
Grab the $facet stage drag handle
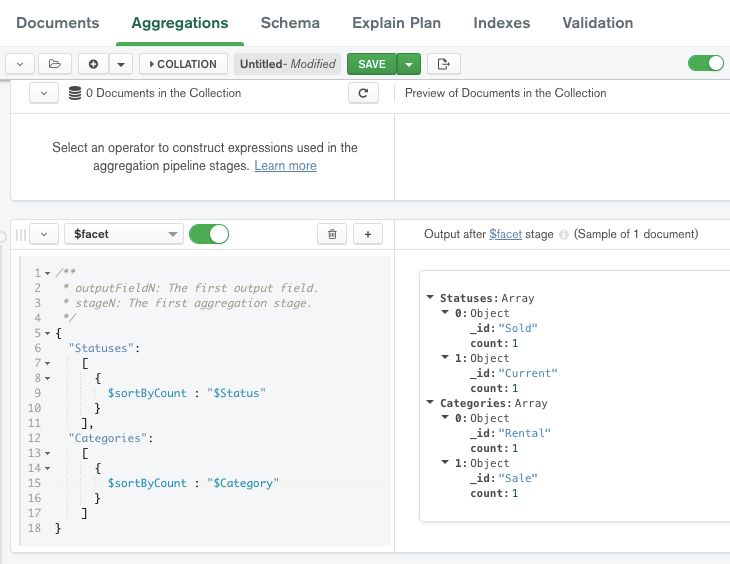tap(20, 234)
